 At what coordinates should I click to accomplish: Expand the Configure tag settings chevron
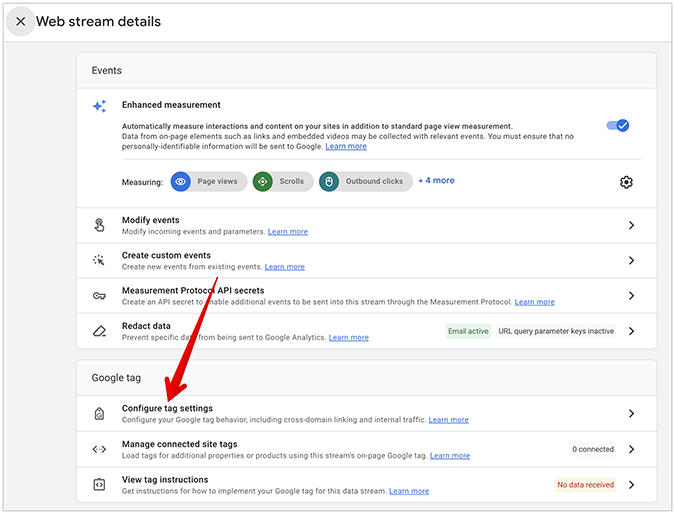(x=631, y=414)
